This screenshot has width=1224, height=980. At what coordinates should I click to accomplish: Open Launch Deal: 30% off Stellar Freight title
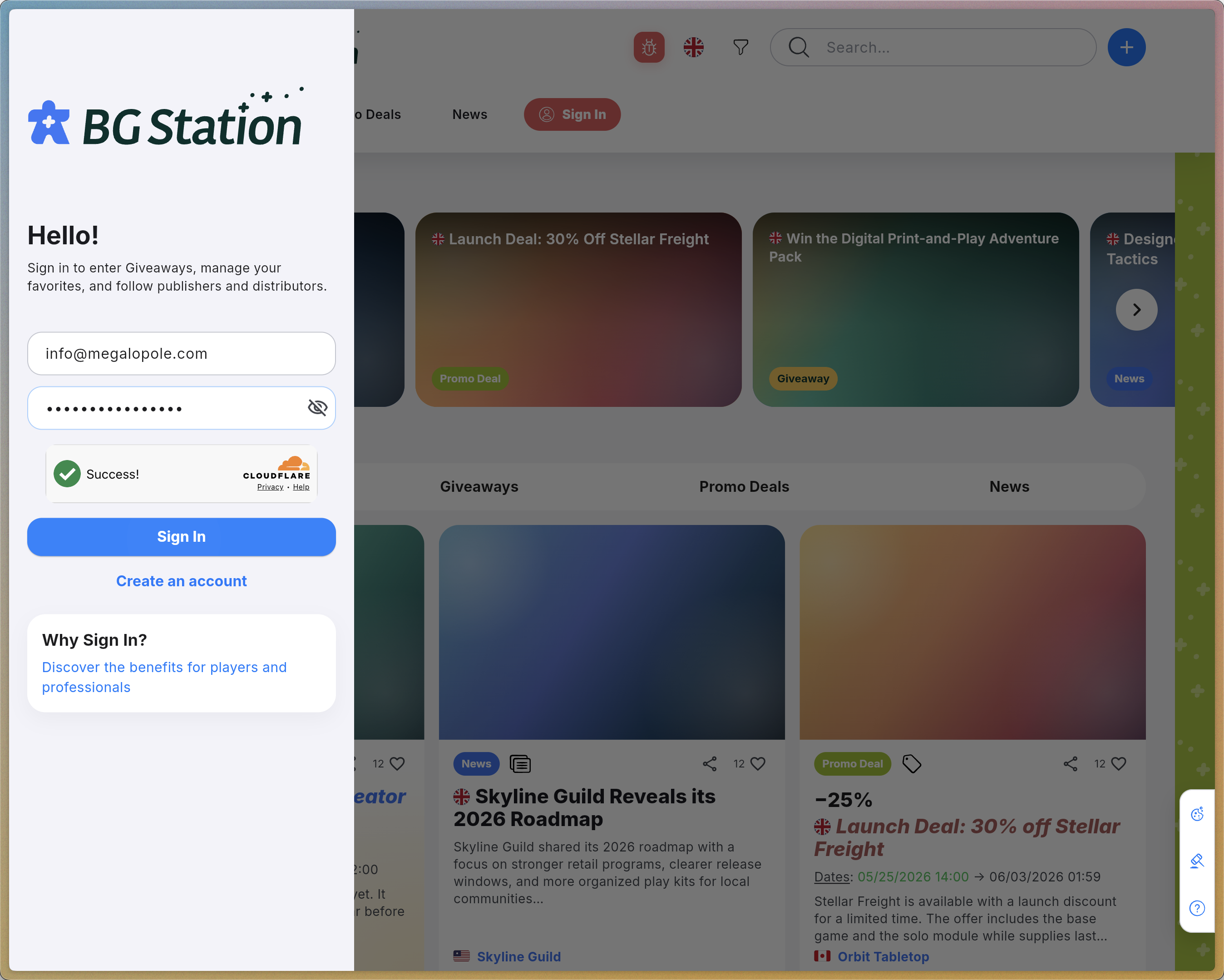967,837
